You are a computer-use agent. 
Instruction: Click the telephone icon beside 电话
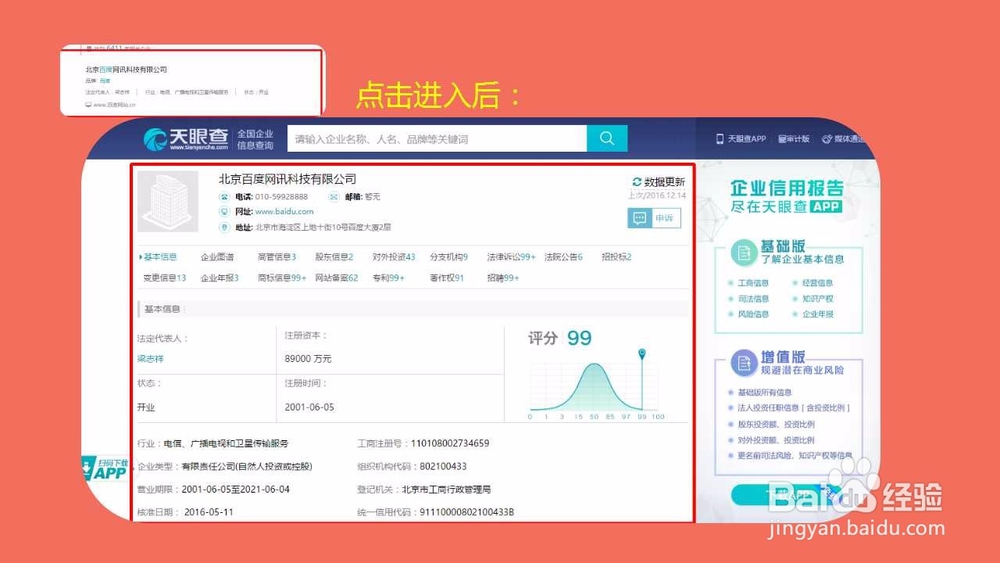point(224,197)
